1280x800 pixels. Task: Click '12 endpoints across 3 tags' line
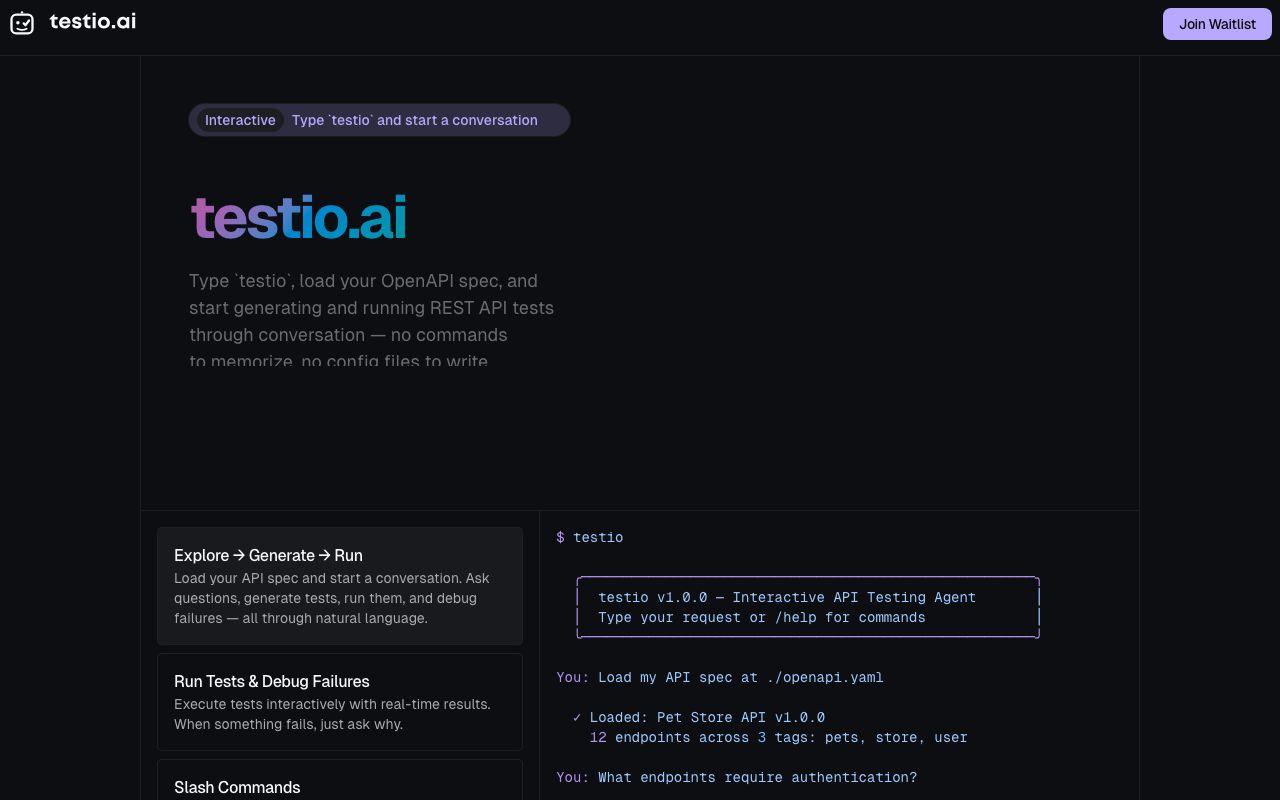(x=779, y=737)
